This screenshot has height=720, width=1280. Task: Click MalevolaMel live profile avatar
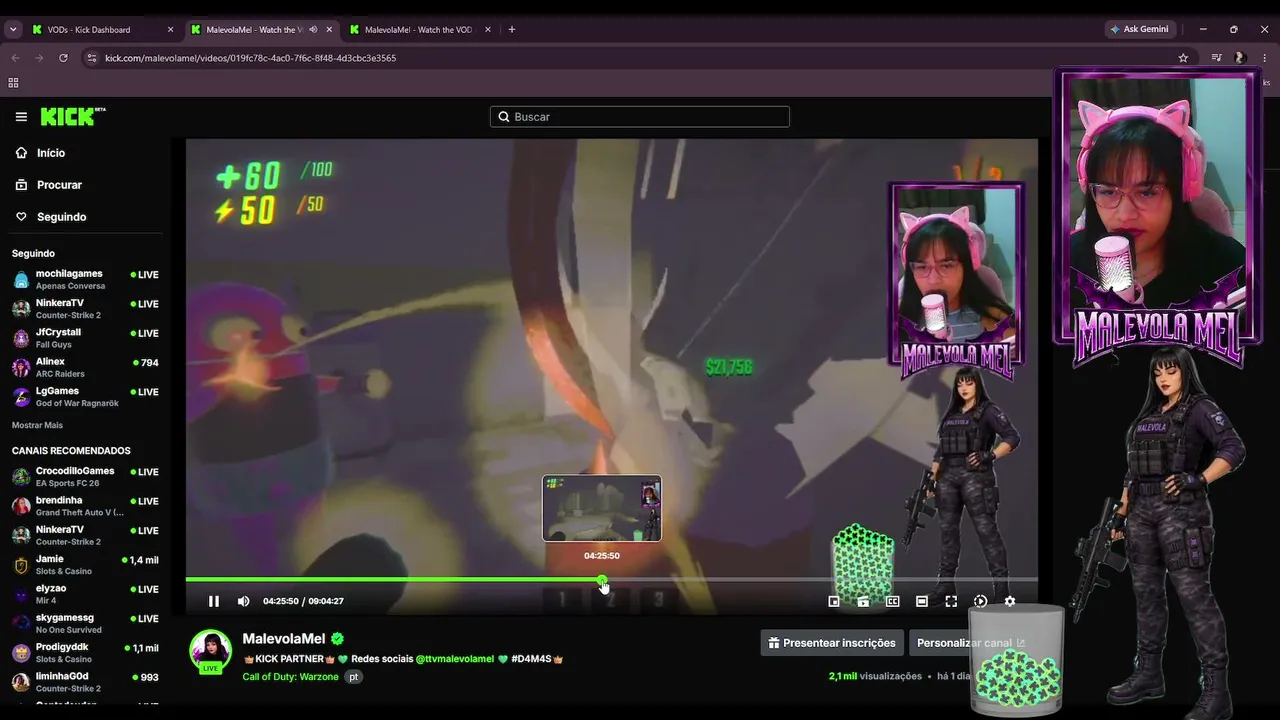coord(211,652)
